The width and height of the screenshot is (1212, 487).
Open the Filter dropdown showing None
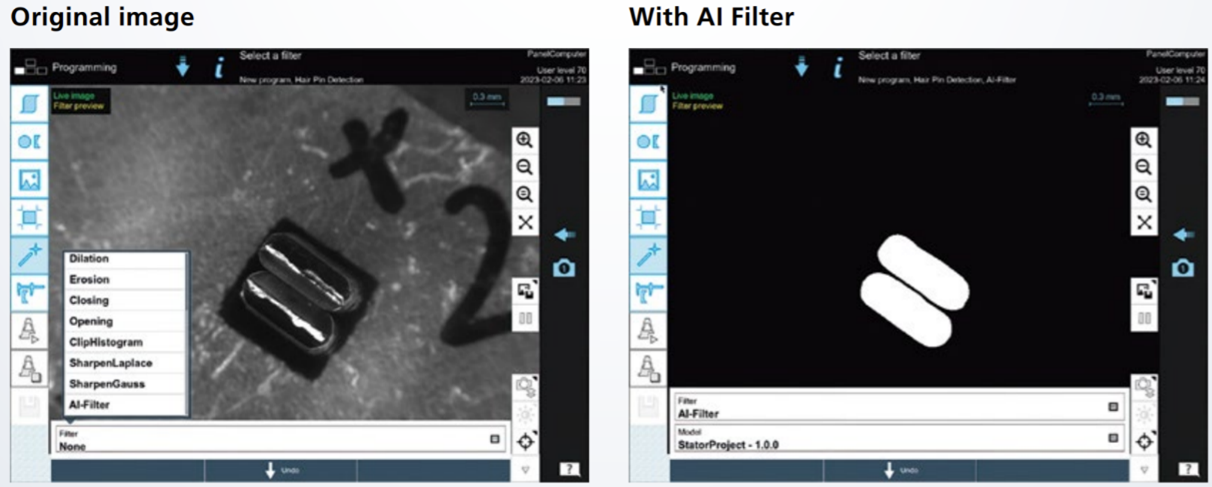pyautogui.click(x=280, y=439)
